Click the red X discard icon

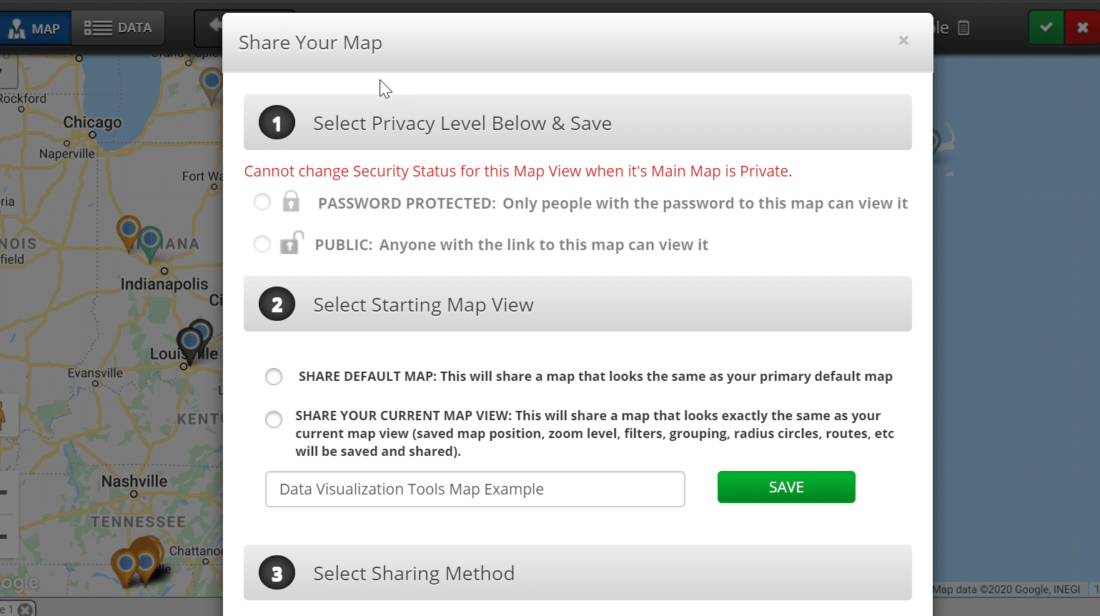pos(1081,27)
